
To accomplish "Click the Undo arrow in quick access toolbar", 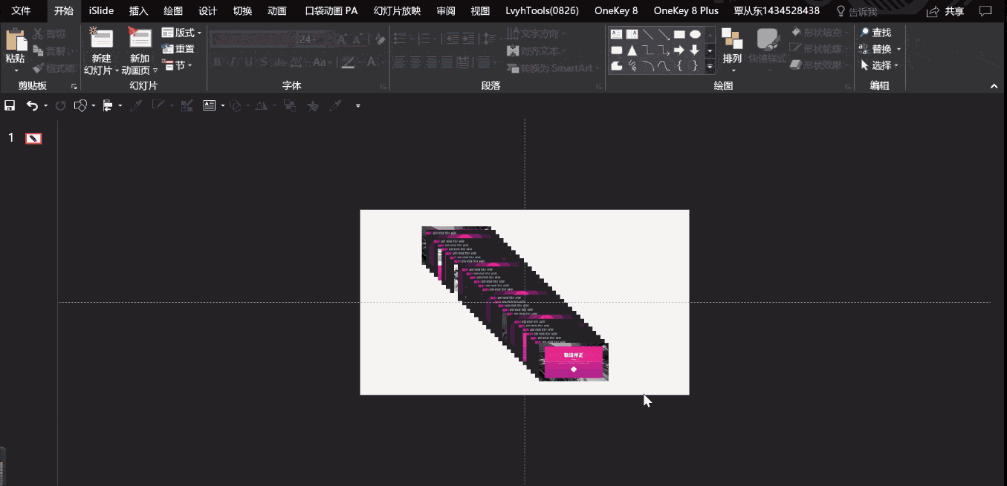I will 32,105.
